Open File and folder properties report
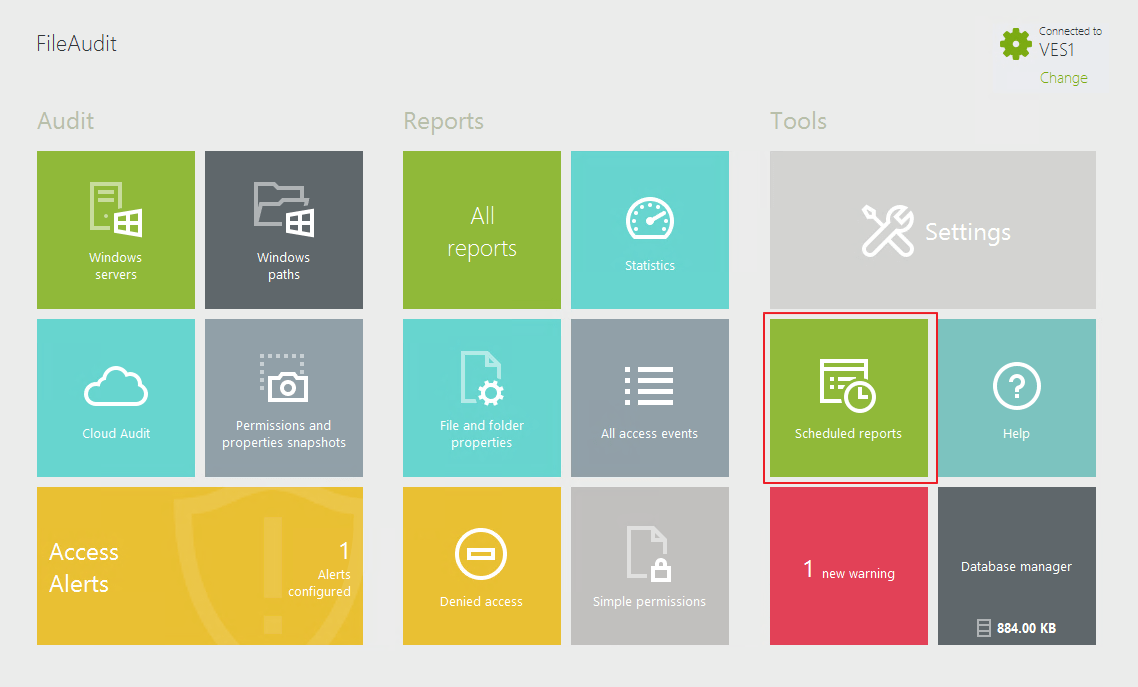Viewport: 1138px width, 687px height. (482, 398)
